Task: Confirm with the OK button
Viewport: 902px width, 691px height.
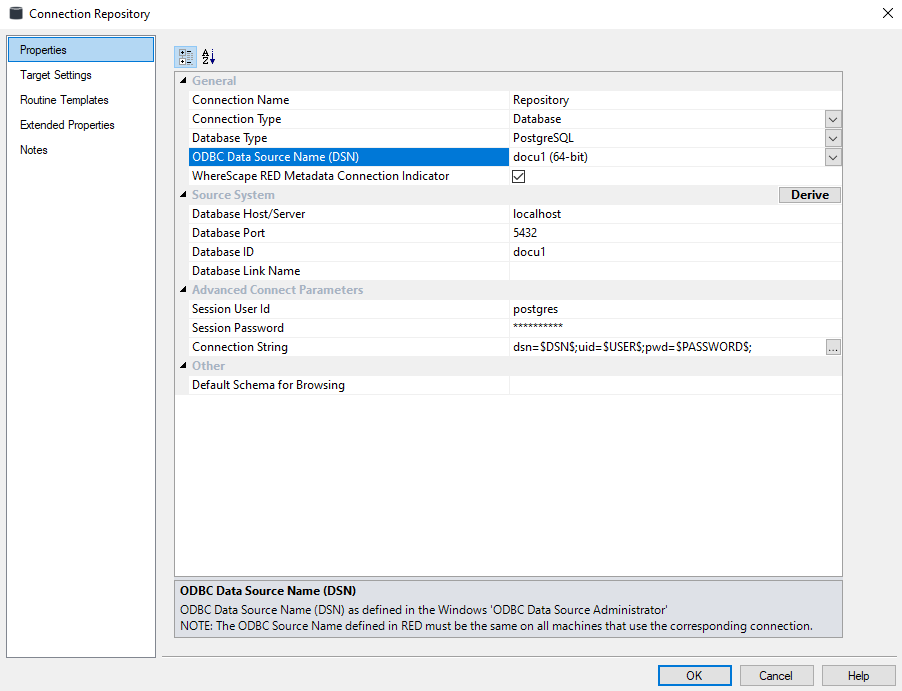Action: [x=694, y=676]
